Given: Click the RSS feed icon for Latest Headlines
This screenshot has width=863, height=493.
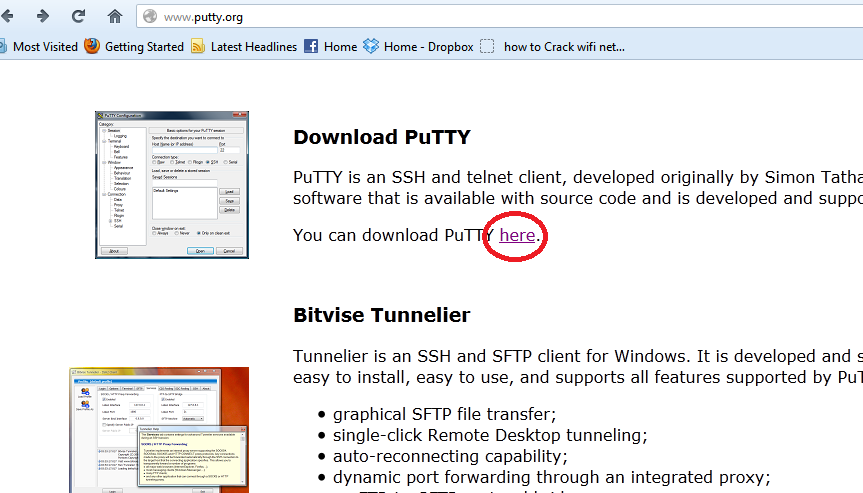Looking at the screenshot, I should (198, 46).
